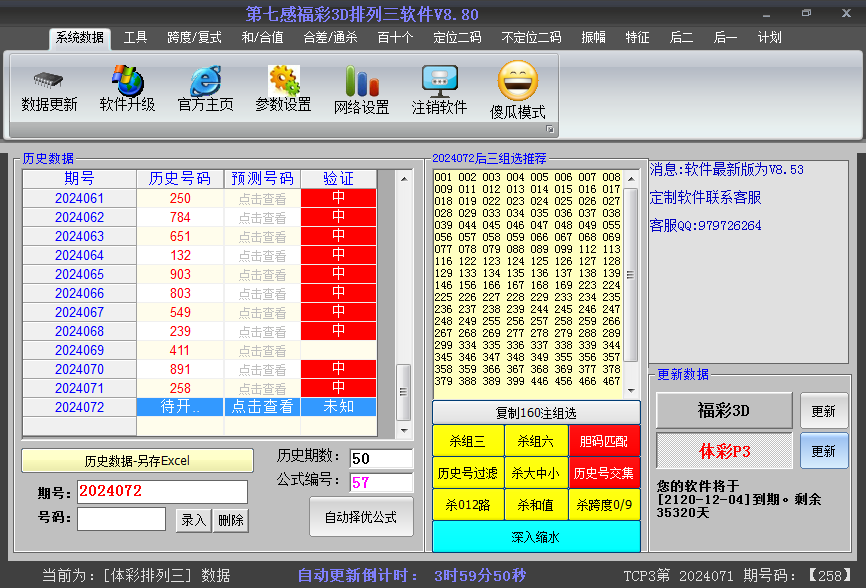Image resolution: width=866 pixels, height=588 pixels.
Task: Copy picks with 复制160注组选 button
Action: (536, 412)
